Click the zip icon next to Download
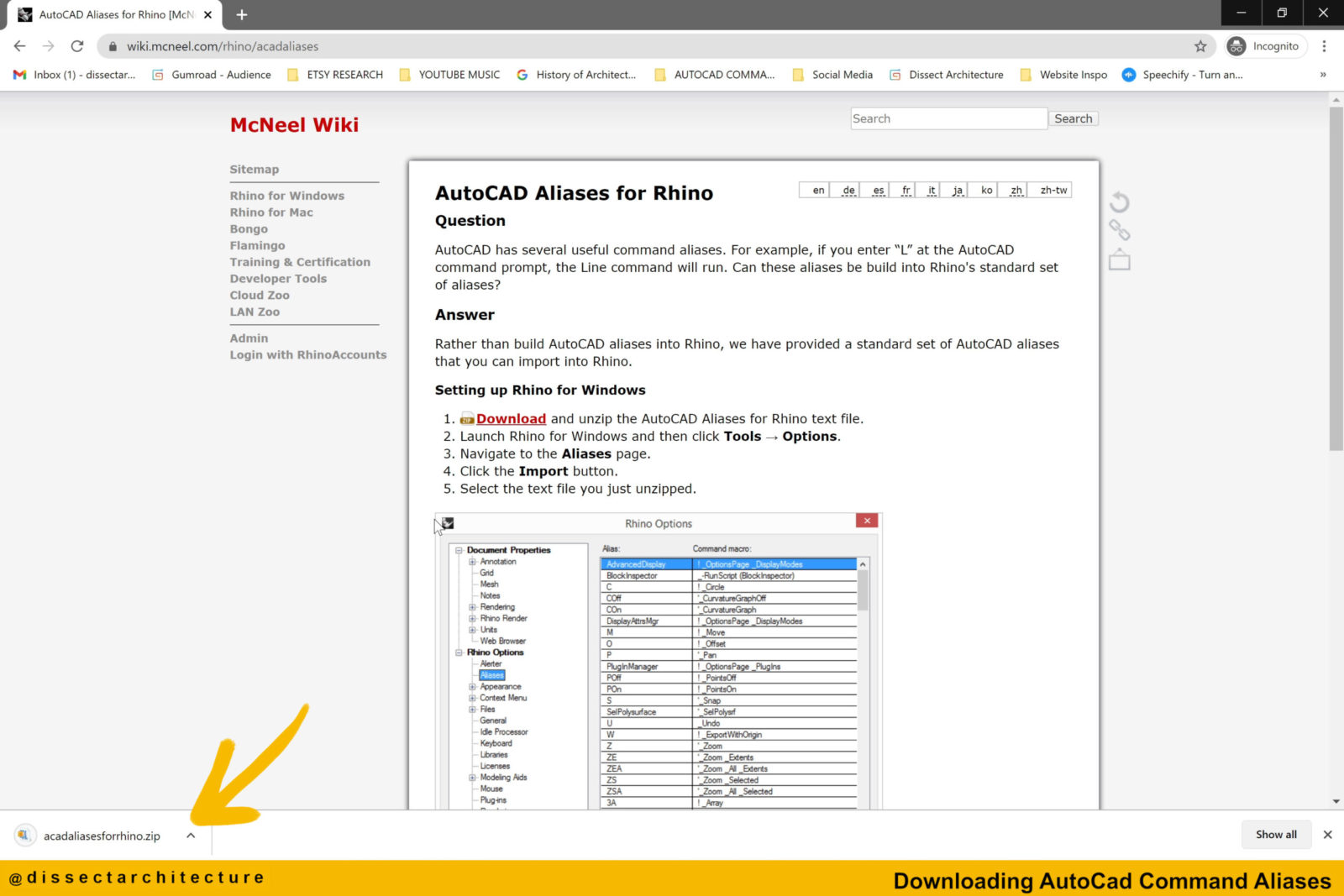 click(467, 419)
